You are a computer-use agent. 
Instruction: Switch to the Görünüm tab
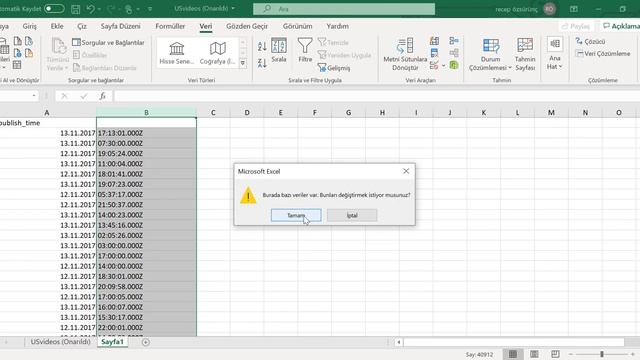pos(298,26)
